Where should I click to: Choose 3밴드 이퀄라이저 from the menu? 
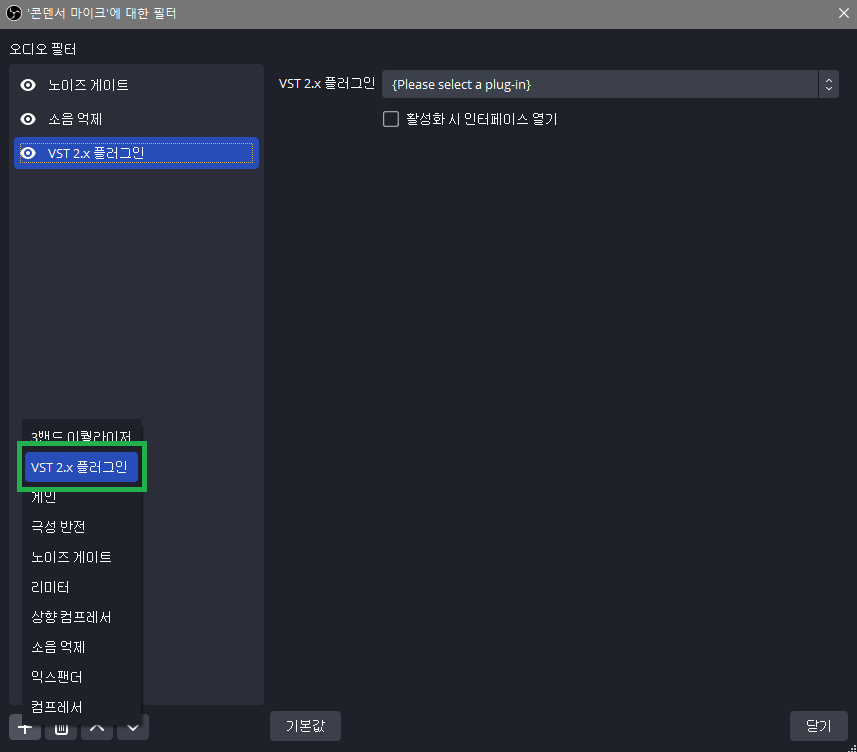(82, 436)
